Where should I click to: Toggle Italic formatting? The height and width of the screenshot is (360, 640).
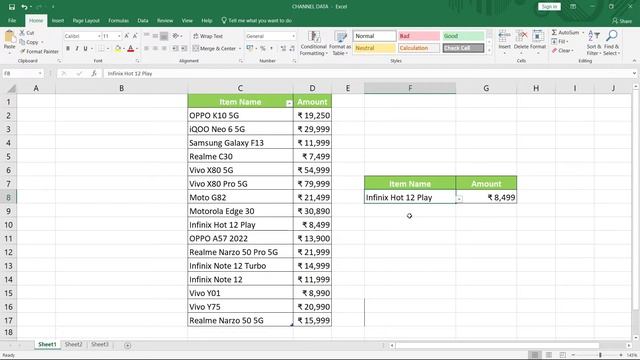click(x=77, y=49)
